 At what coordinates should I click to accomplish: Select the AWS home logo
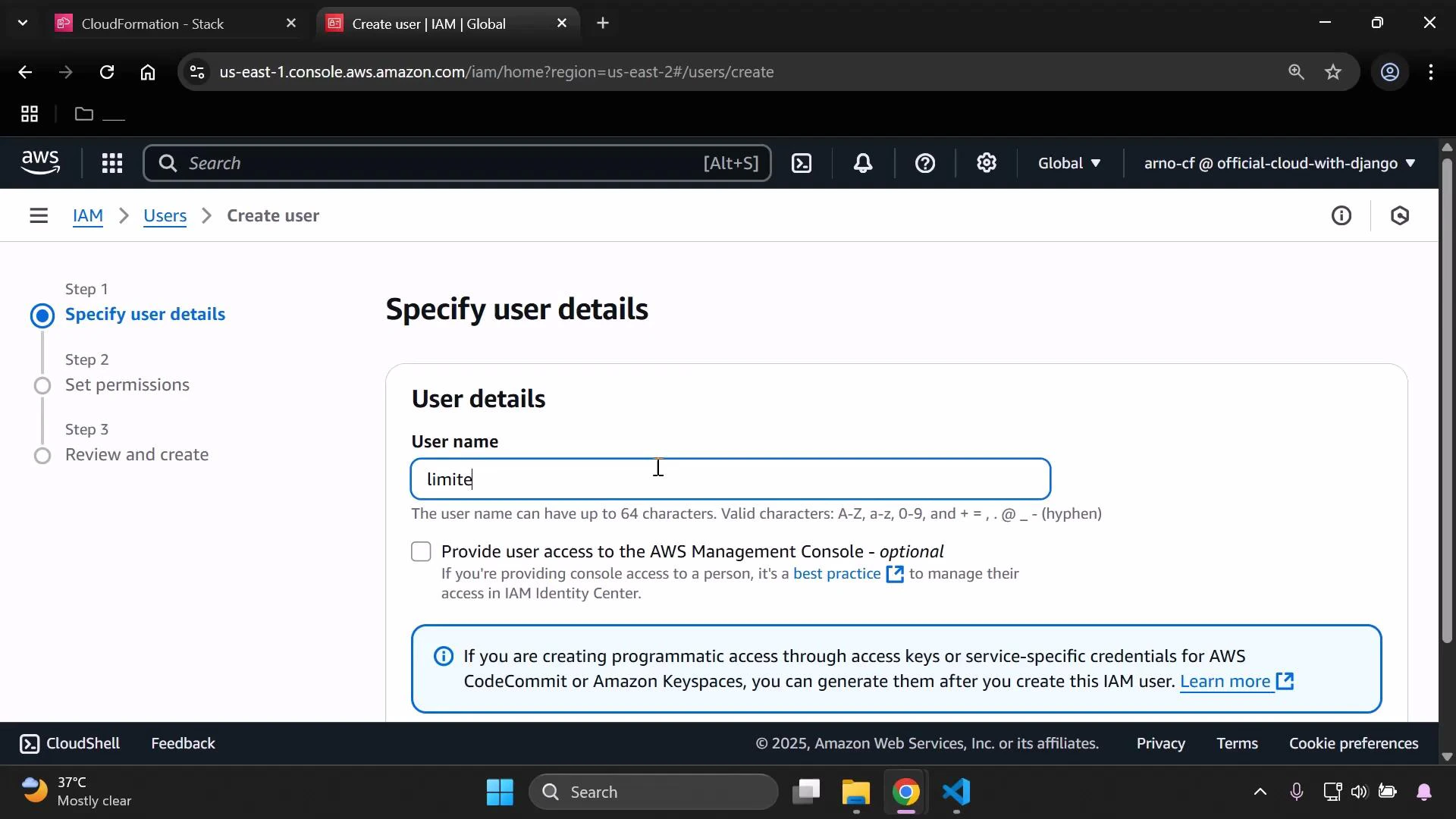(39, 162)
